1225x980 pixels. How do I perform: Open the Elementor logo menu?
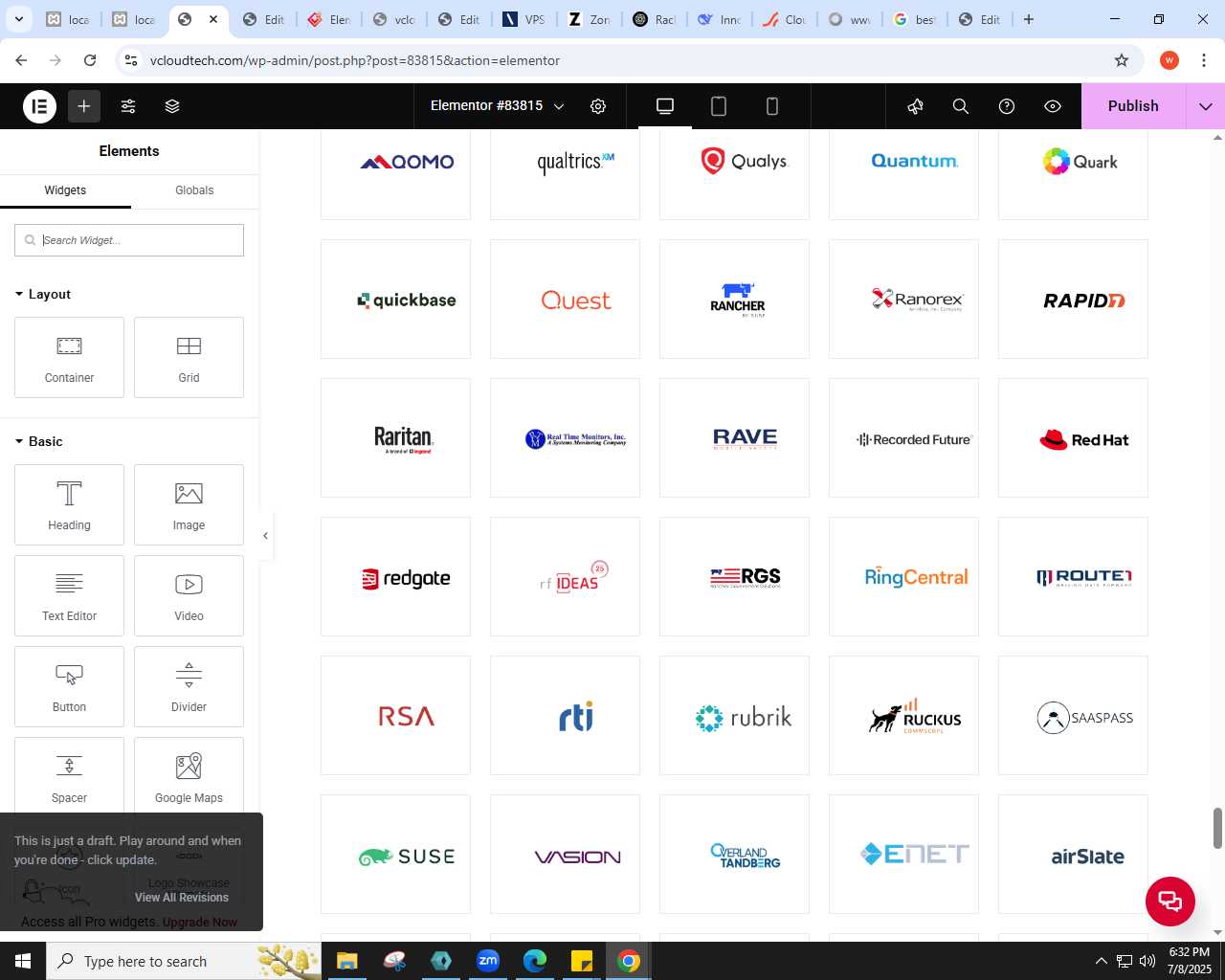(40, 106)
